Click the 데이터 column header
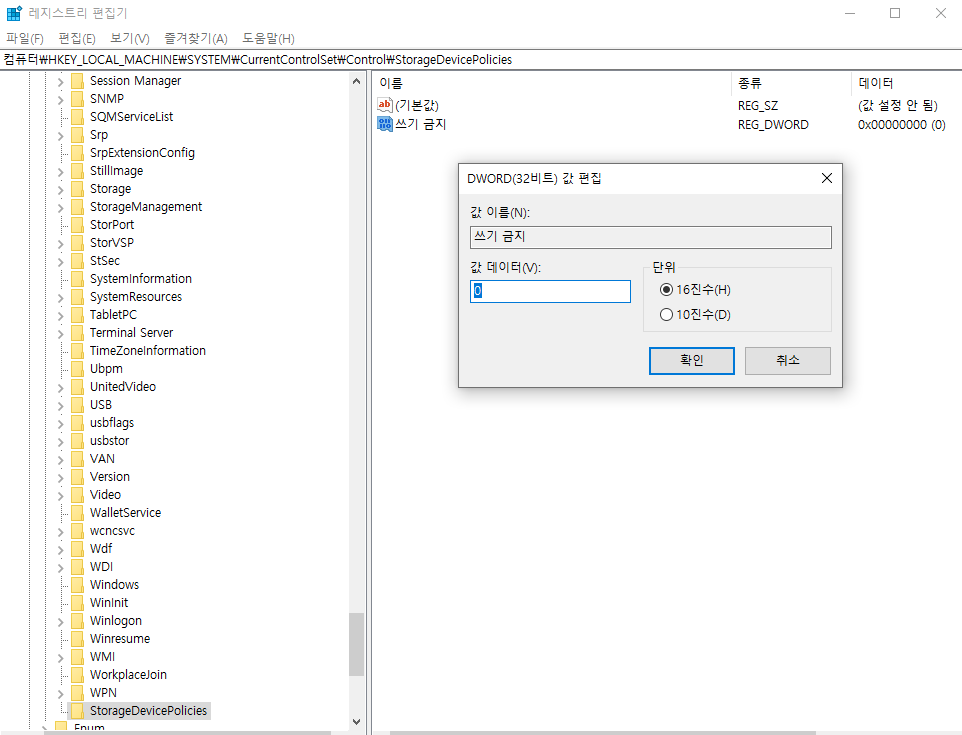This screenshot has height=735, width=962. (907, 83)
